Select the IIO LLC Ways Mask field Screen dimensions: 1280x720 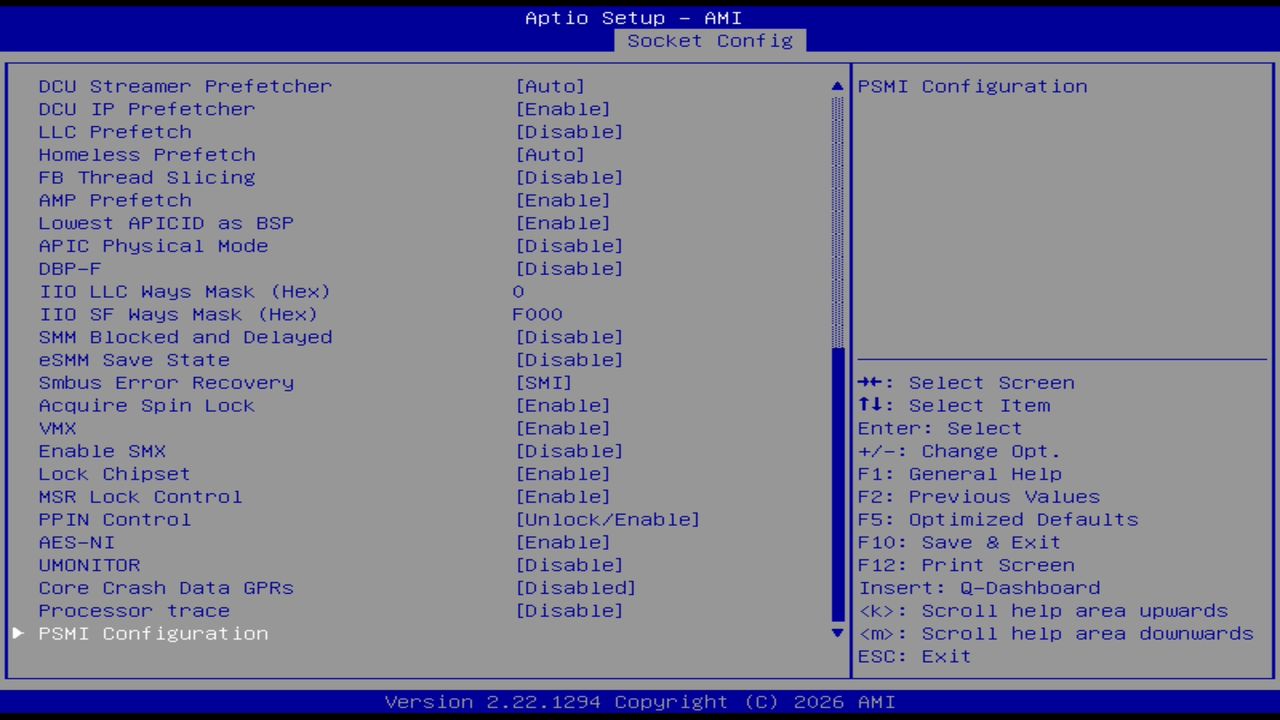click(185, 291)
